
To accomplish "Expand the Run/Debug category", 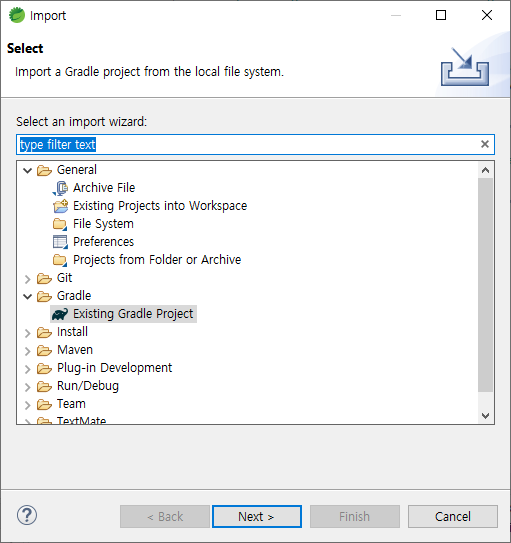I will pos(28,387).
